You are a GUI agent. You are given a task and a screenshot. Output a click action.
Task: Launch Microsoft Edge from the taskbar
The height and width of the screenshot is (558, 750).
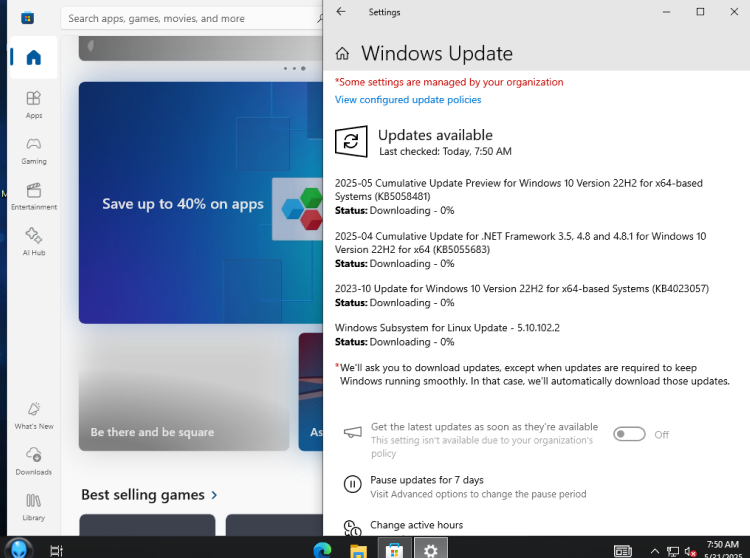pyautogui.click(x=322, y=550)
